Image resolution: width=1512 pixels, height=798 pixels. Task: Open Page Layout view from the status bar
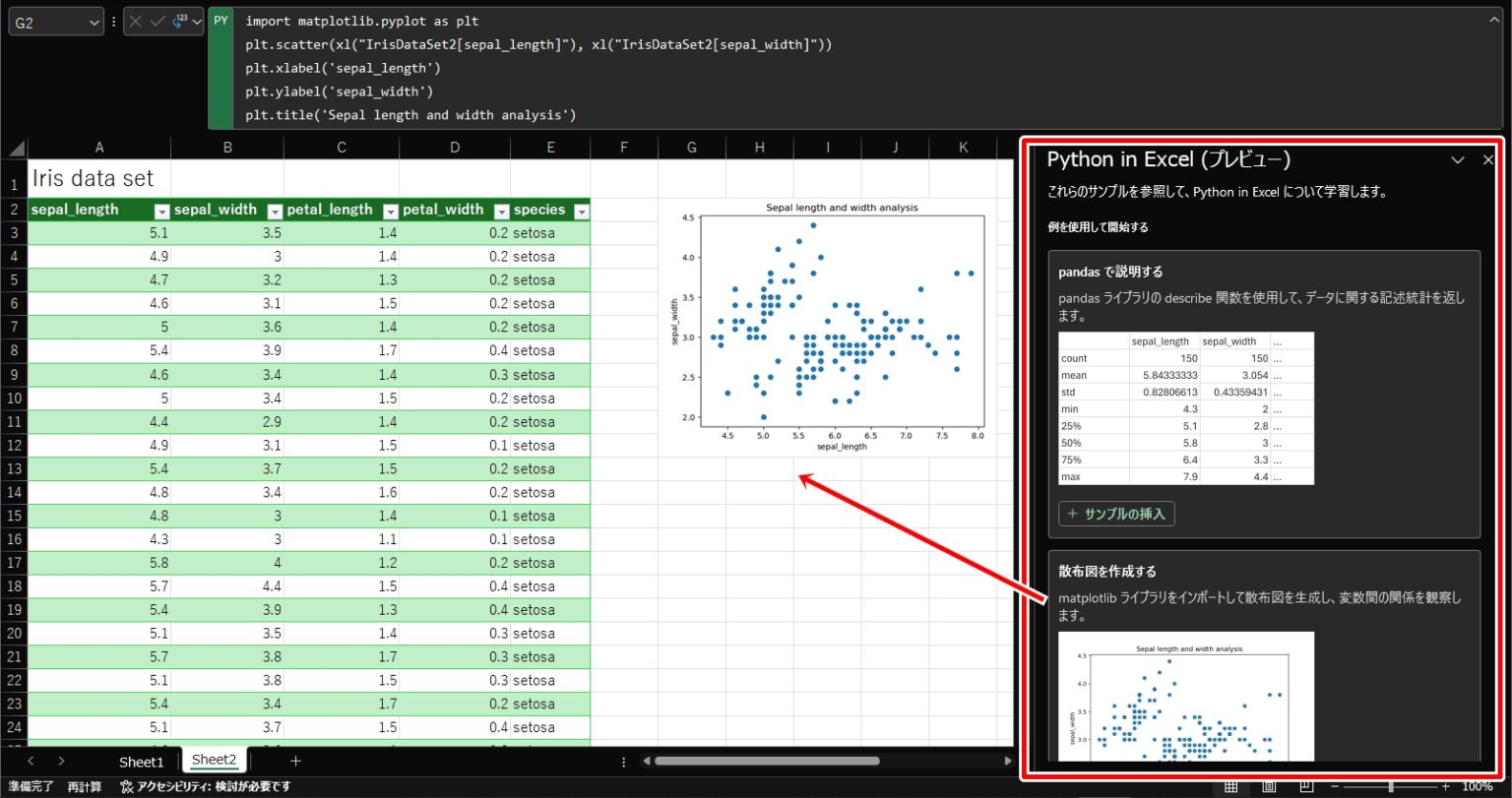(1269, 786)
